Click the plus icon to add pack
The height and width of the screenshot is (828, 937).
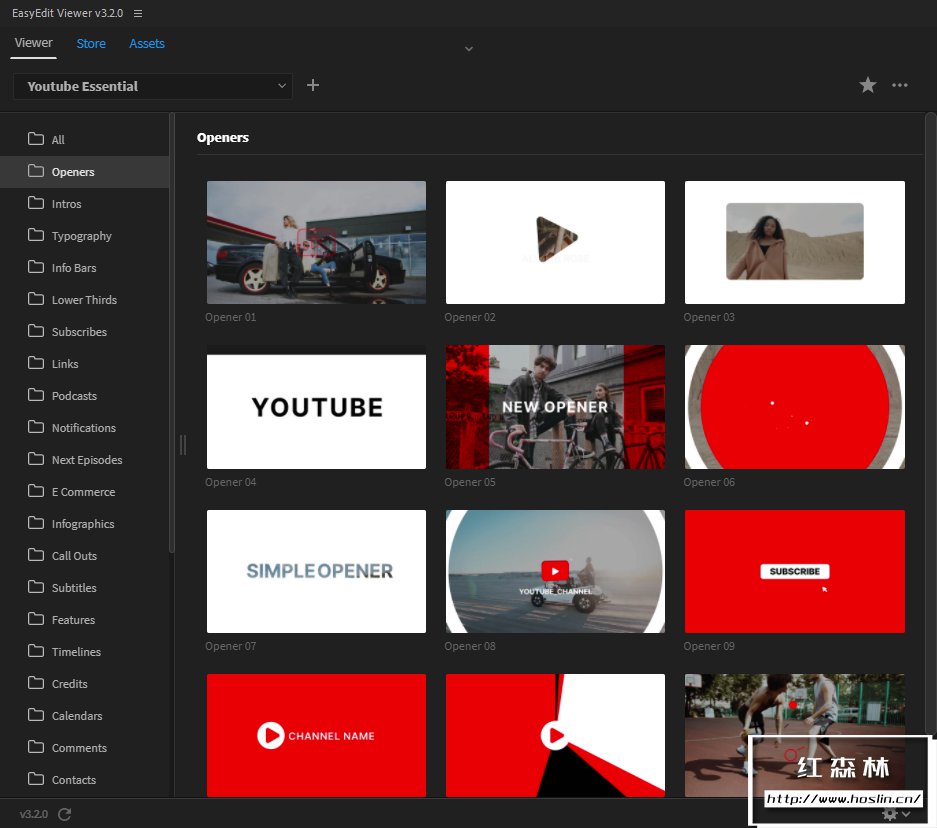click(x=313, y=86)
